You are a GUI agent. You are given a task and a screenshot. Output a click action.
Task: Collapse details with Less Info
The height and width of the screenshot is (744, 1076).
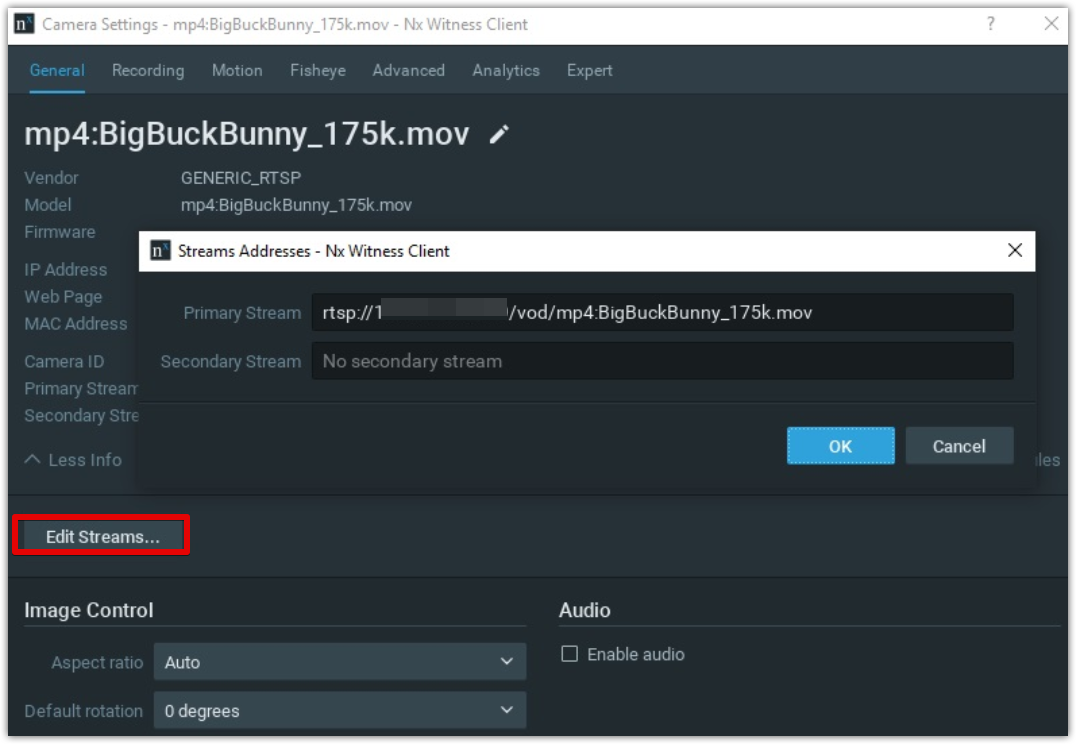coord(73,460)
